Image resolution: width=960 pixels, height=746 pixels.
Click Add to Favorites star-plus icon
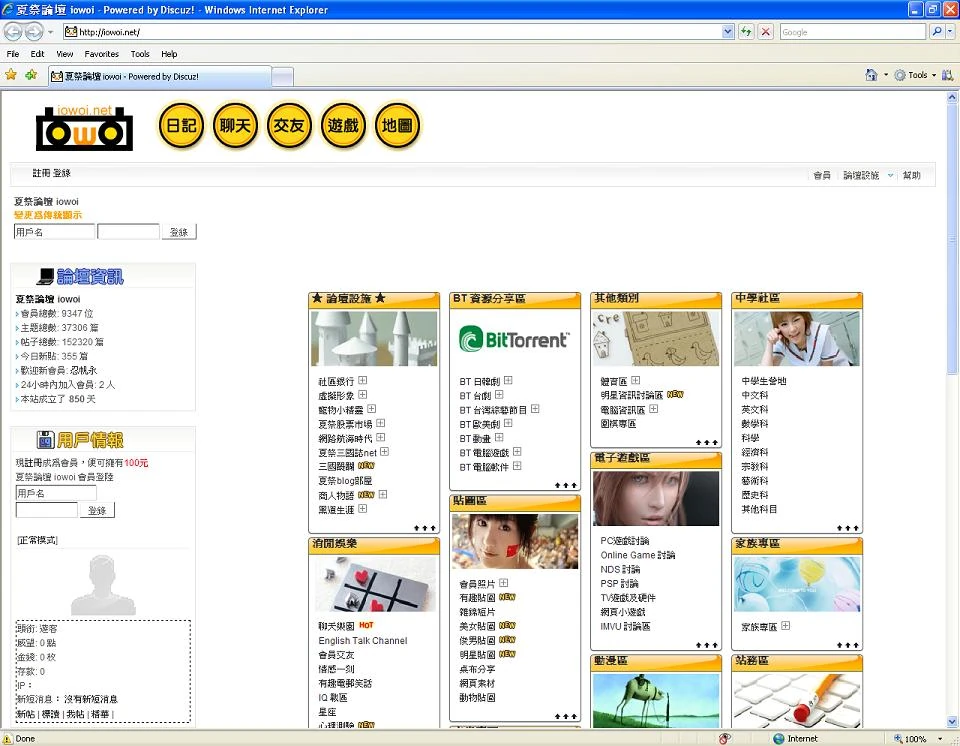(31, 75)
